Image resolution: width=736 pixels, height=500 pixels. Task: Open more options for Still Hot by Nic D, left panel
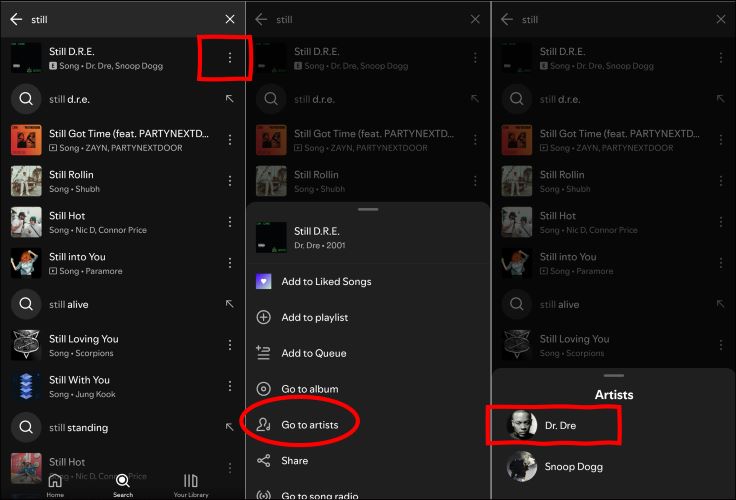(230, 222)
